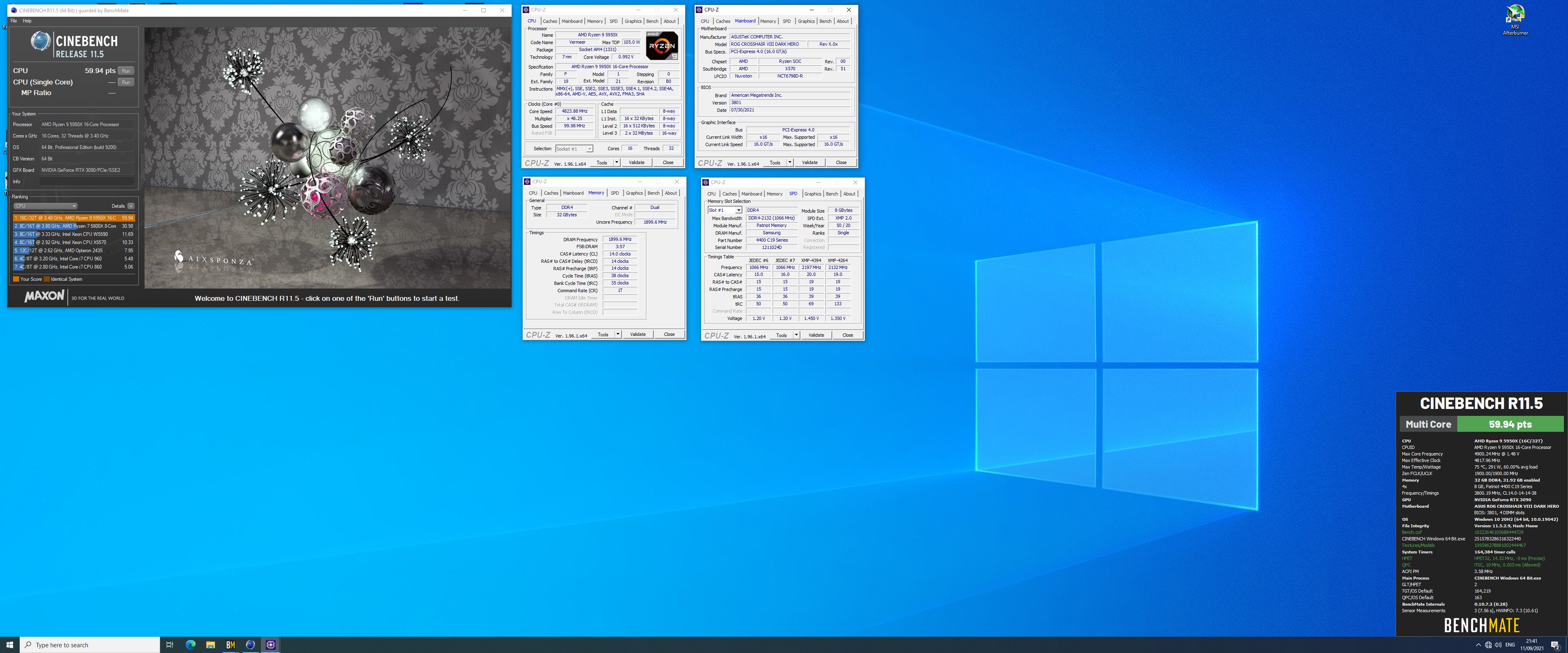Select ranking row Core i7 CPU 960

[x=73, y=259]
